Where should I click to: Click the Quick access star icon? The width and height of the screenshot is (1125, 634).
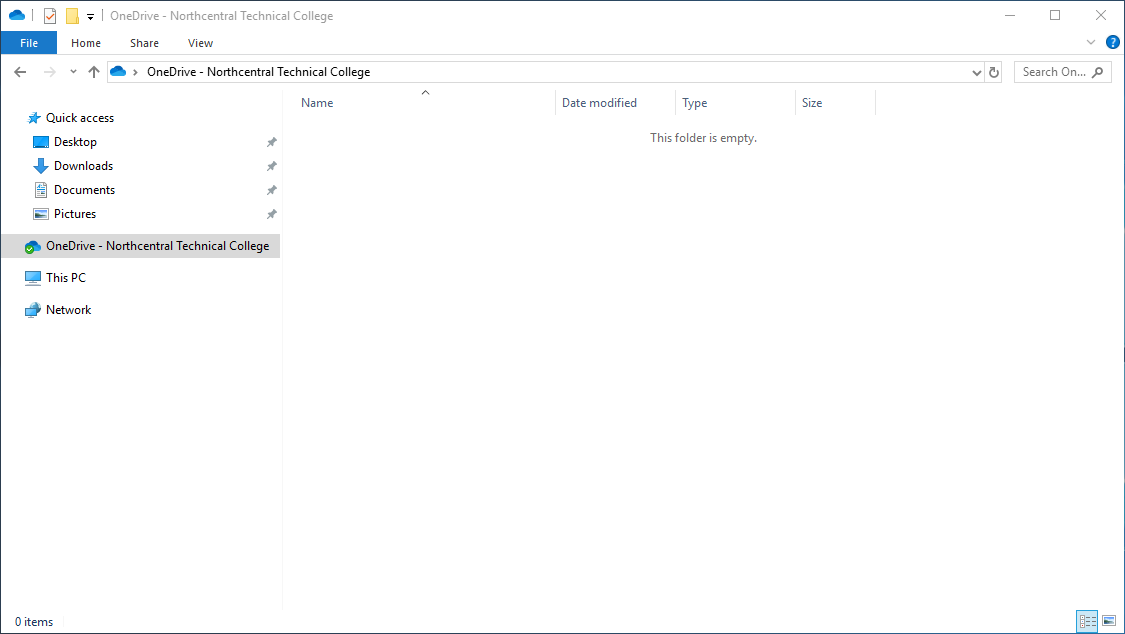pos(34,118)
